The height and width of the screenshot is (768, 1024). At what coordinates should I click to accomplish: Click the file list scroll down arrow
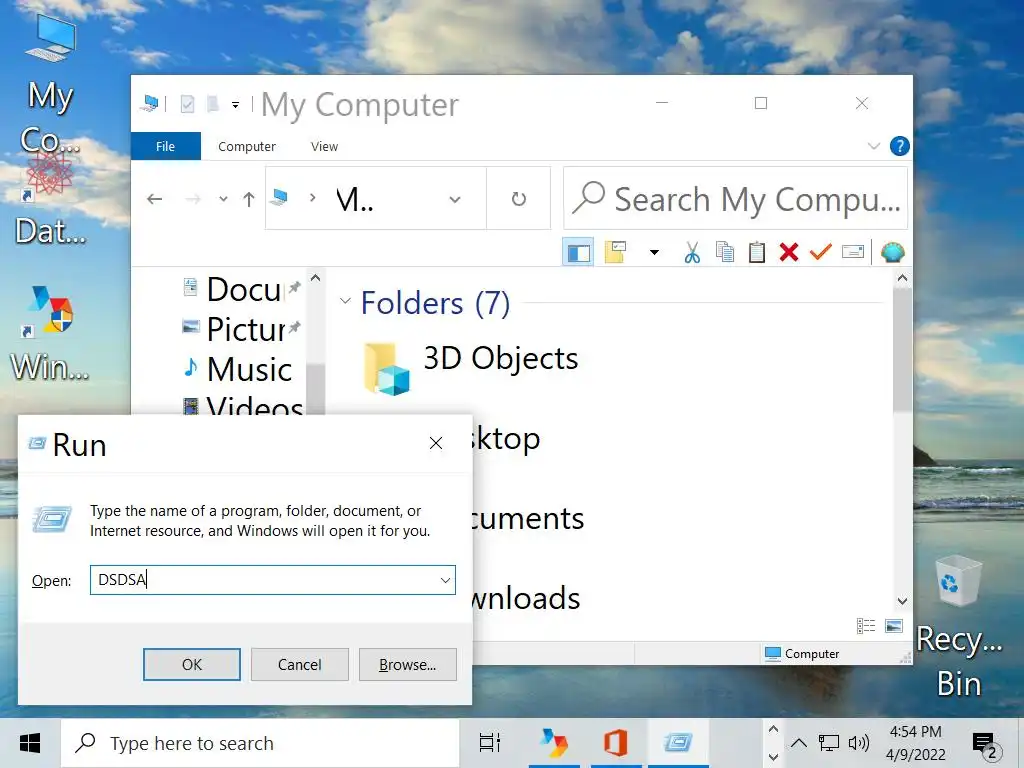[x=903, y=601]
